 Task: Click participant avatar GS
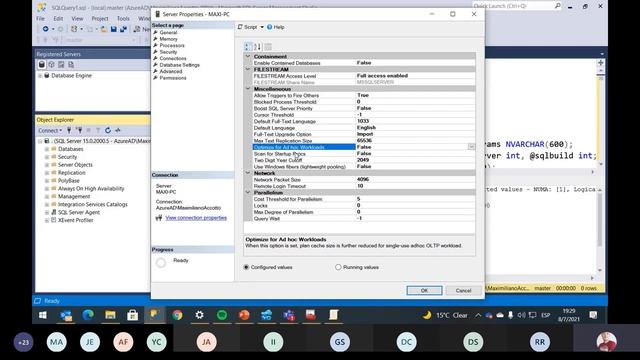tap(340, 342)
